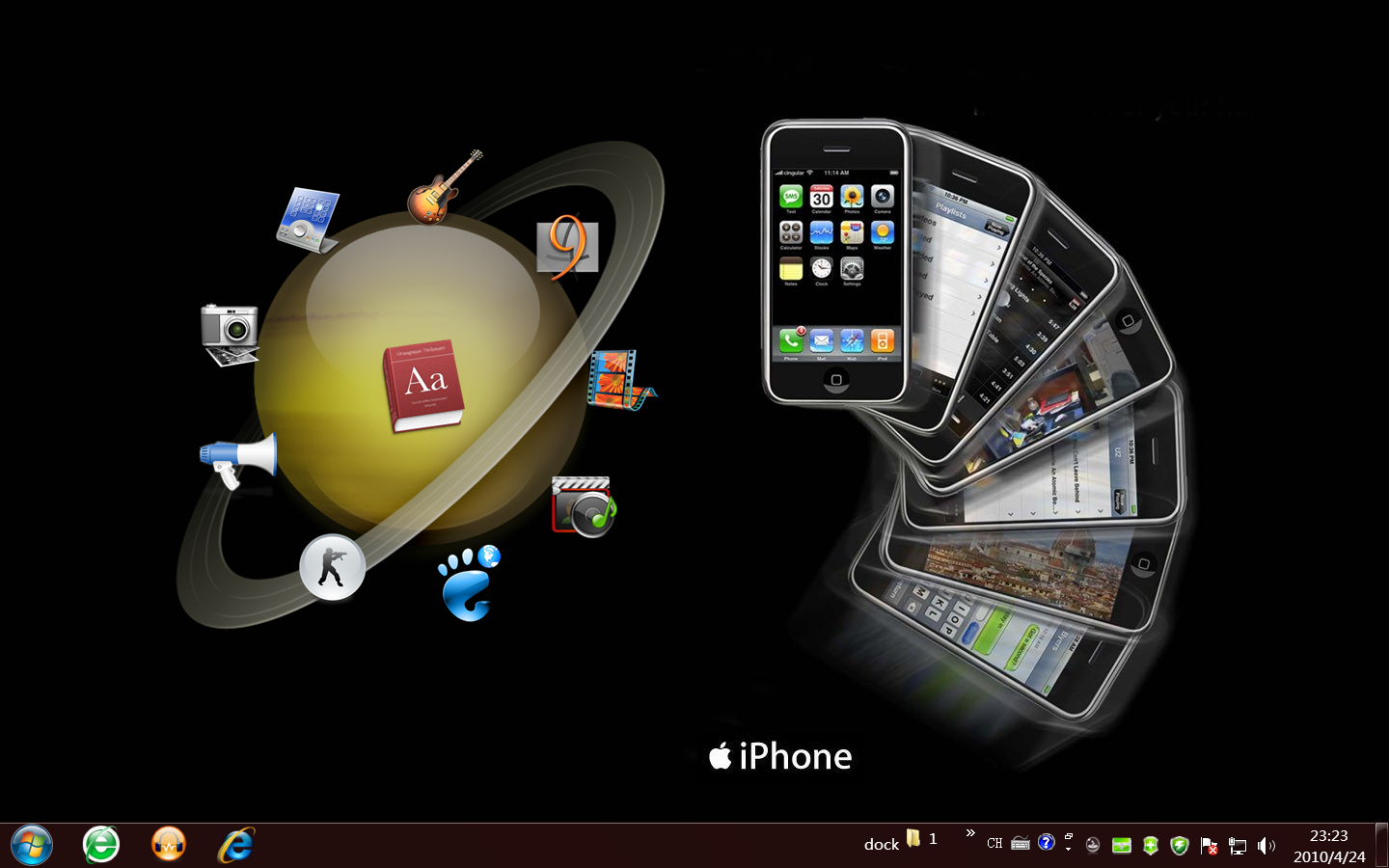Click the dock toolbar label
Viewport: 1389px width, 868px height.
(x=882, y=844)
